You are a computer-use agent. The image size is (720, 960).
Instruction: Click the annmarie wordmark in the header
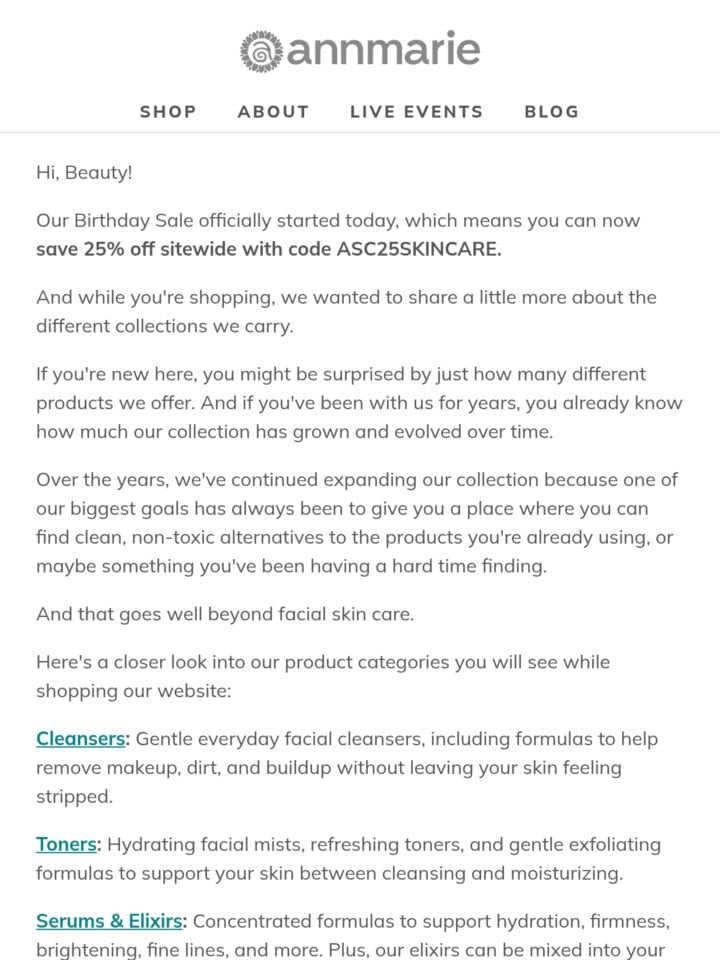coord(383,49)
